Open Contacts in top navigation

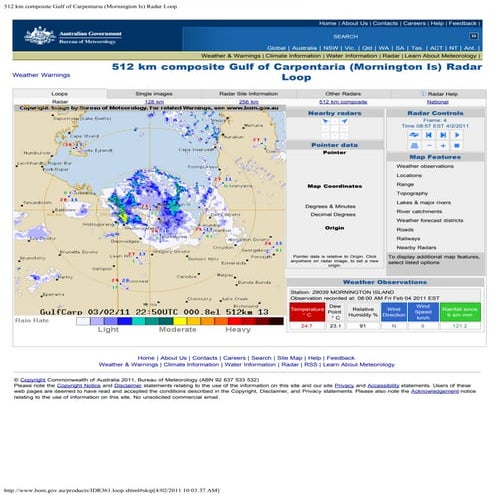(x=385, y=23)
